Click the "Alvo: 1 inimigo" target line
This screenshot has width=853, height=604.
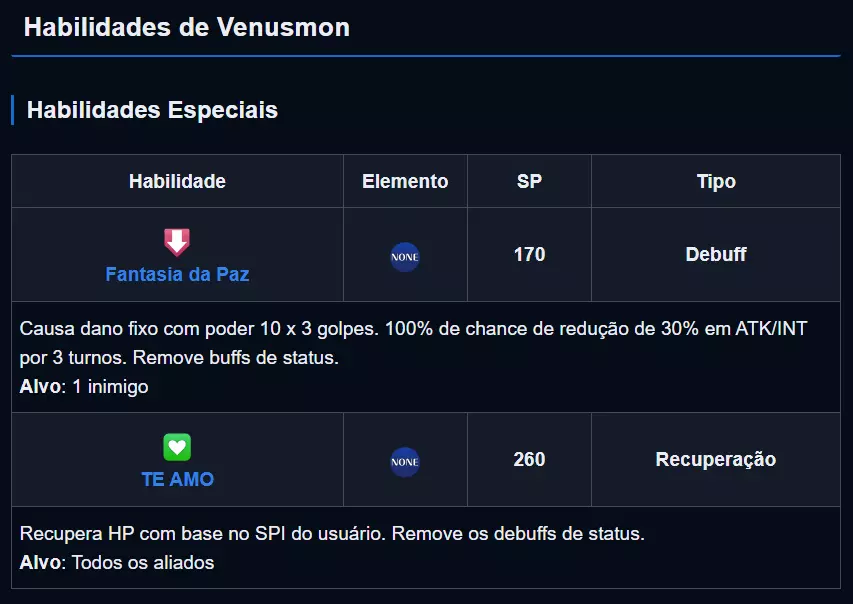click(84, 386)
